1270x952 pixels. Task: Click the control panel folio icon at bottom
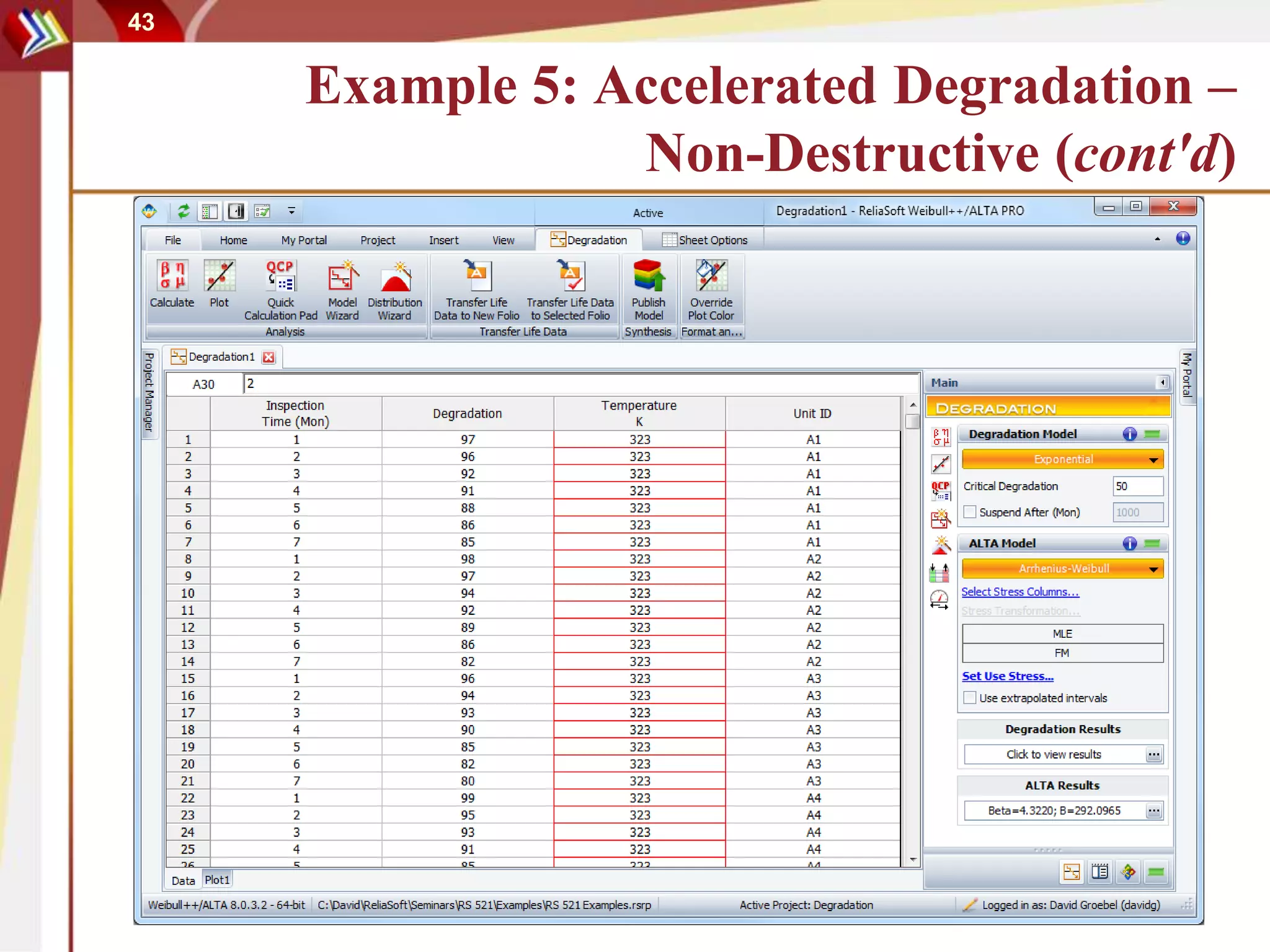click(1072, 872)
